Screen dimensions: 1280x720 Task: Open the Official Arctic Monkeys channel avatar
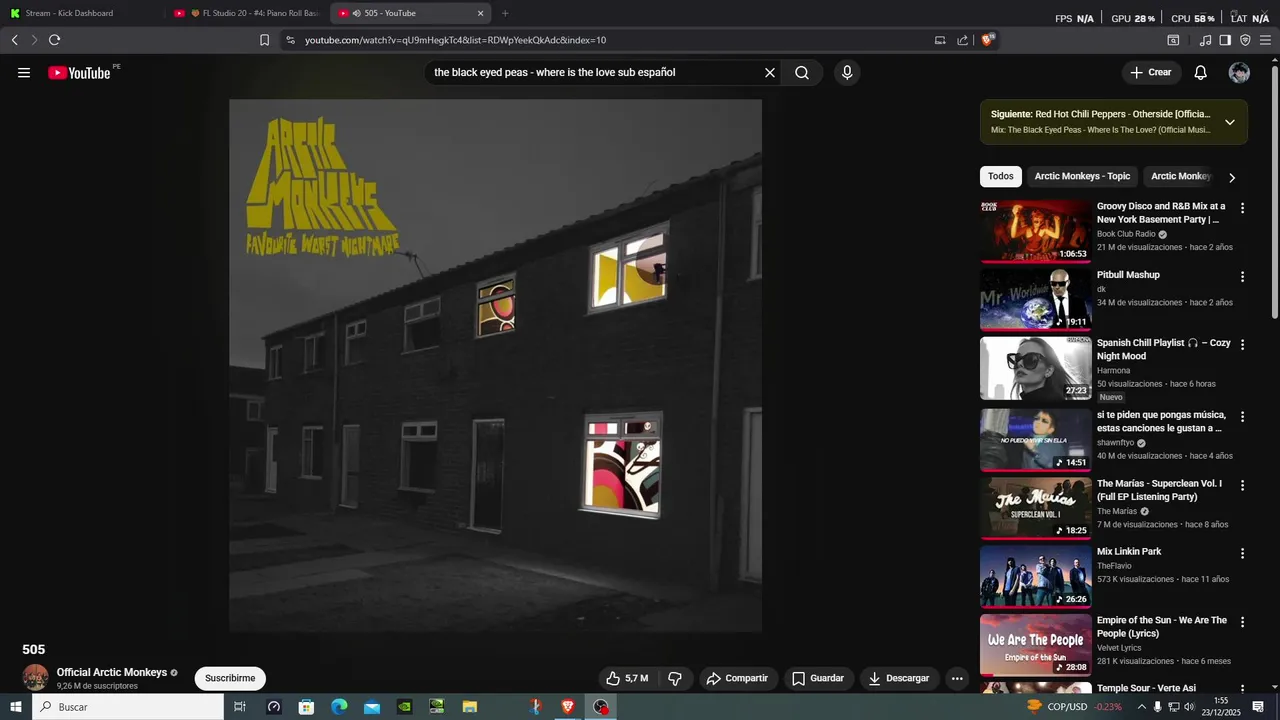click(36, 678)
